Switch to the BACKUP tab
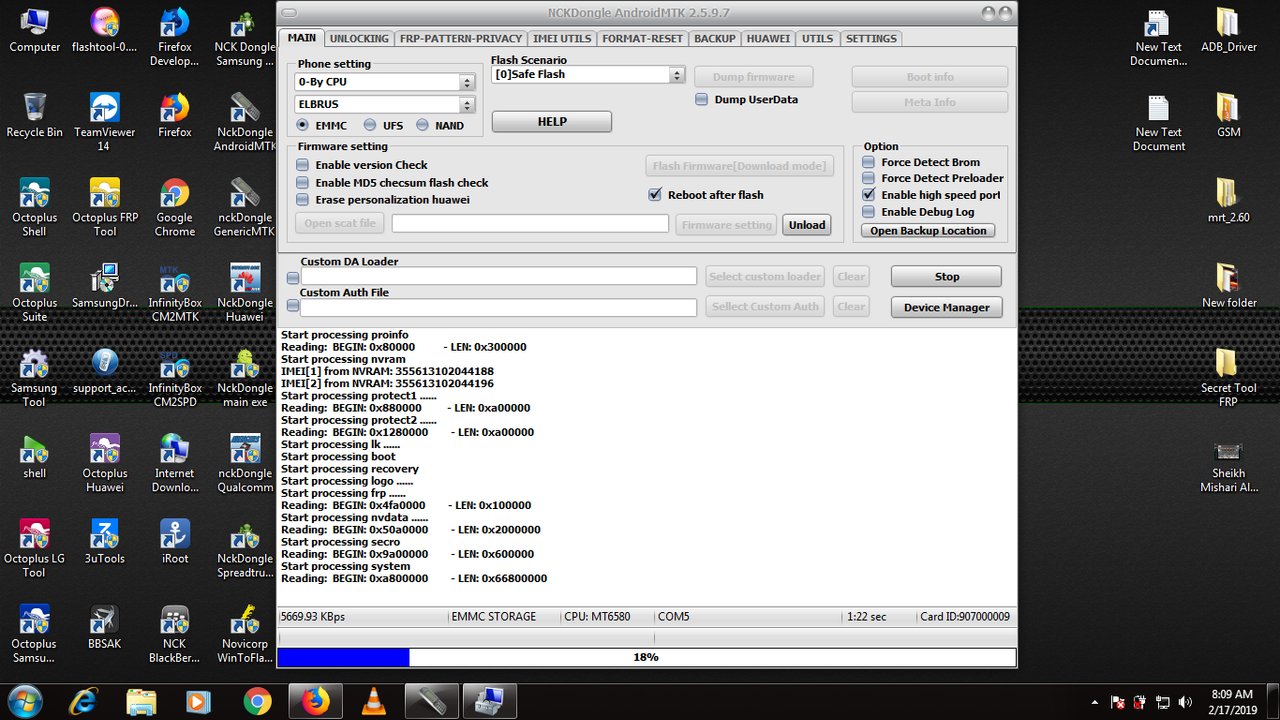 tap(715, 39)
